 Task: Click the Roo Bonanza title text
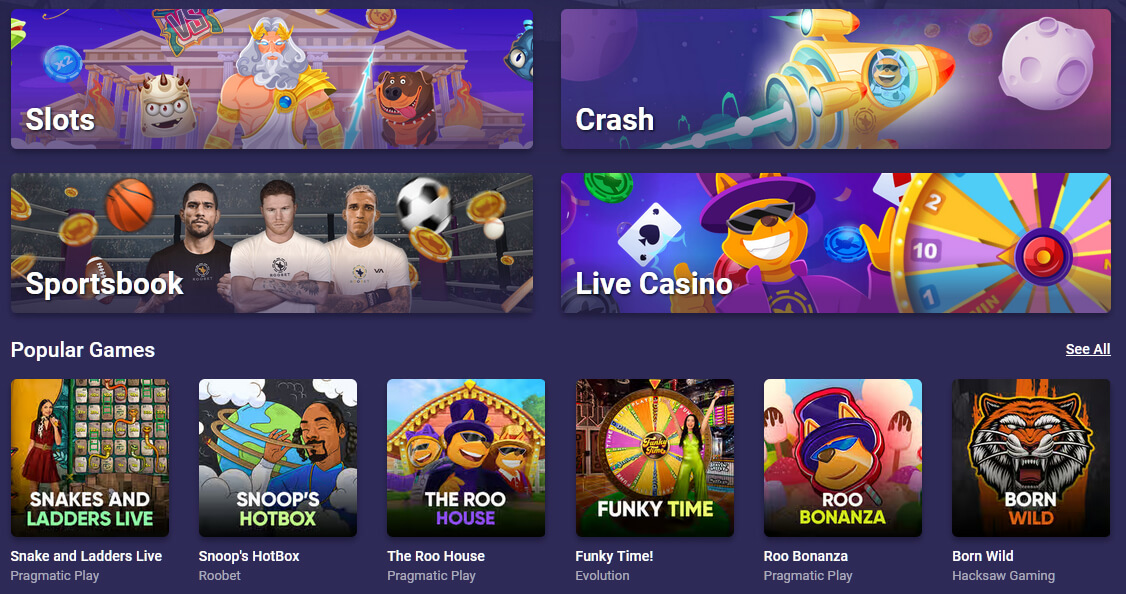806,556
